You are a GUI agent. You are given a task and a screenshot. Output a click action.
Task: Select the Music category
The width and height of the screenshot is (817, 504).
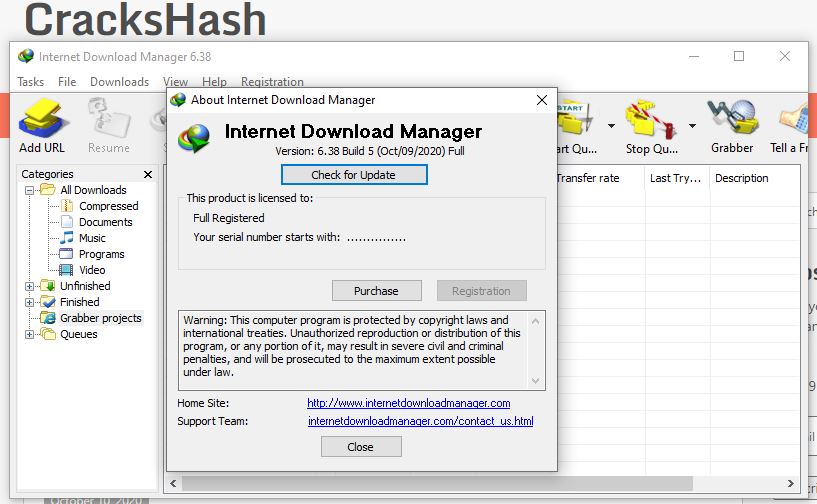click(92, 238)
